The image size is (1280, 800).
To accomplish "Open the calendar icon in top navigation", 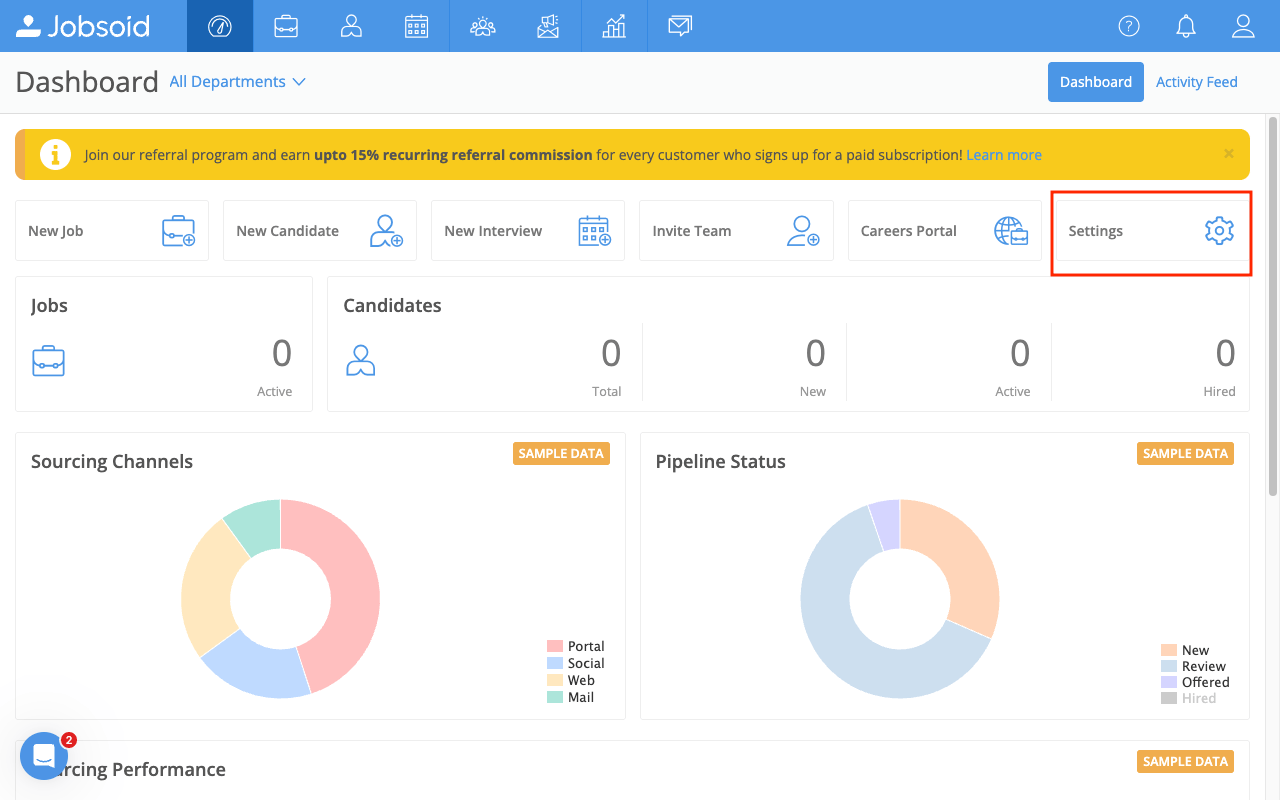I will click(417, 26).
